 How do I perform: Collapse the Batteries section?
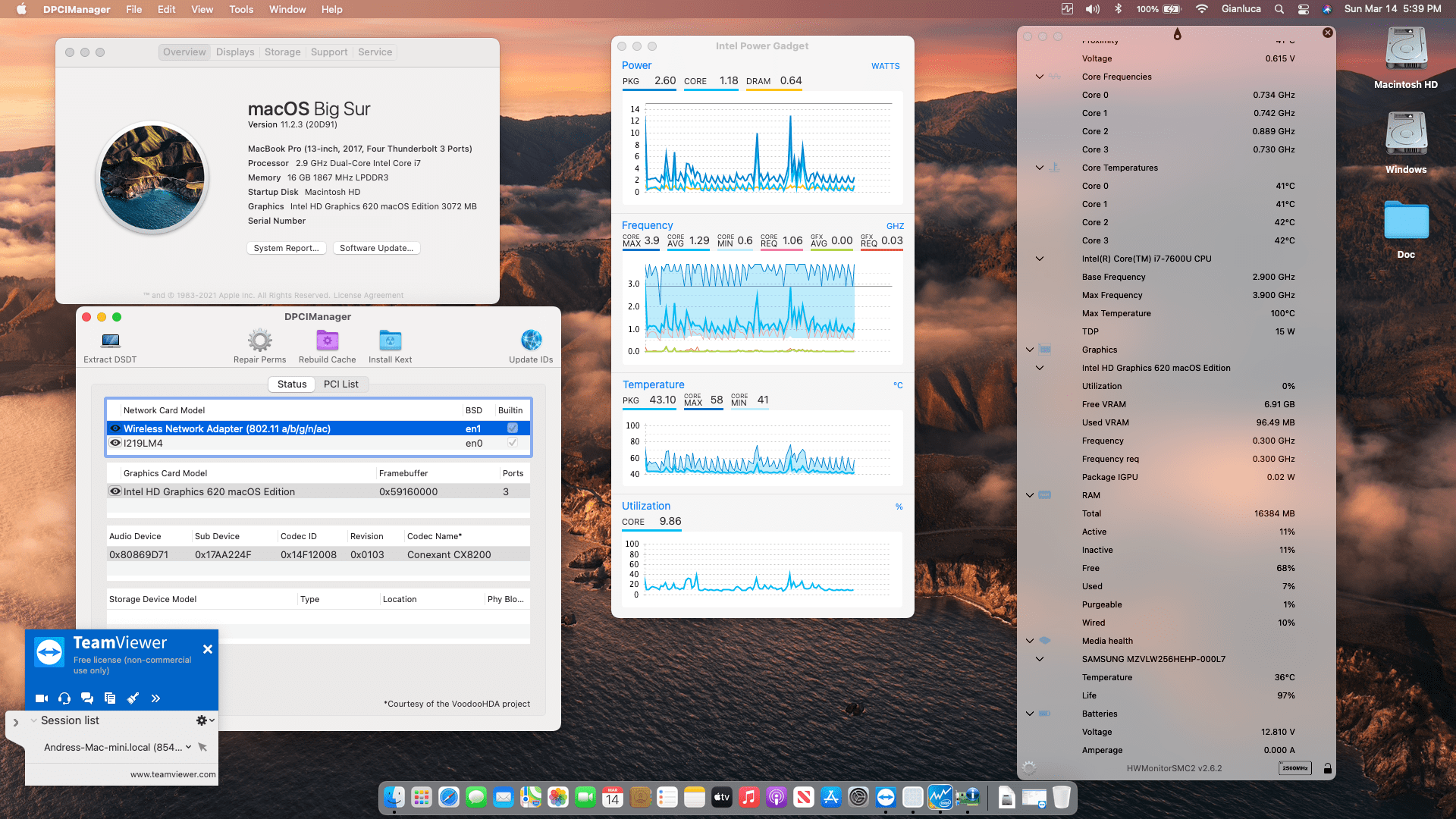[x=1030, y=714]
